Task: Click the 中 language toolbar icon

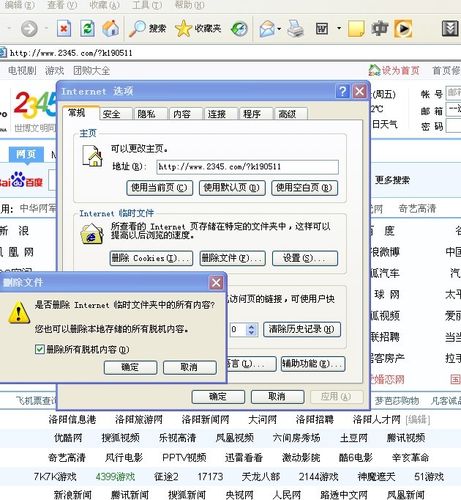Action: pos(380,29)
